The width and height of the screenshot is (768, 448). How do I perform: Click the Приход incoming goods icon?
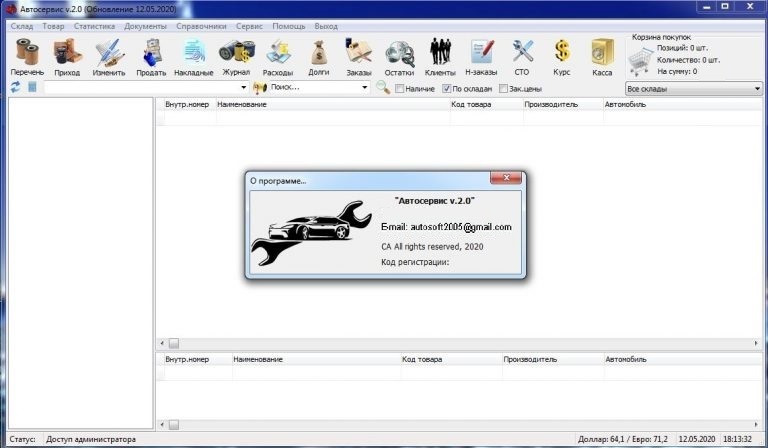(67, 56)
